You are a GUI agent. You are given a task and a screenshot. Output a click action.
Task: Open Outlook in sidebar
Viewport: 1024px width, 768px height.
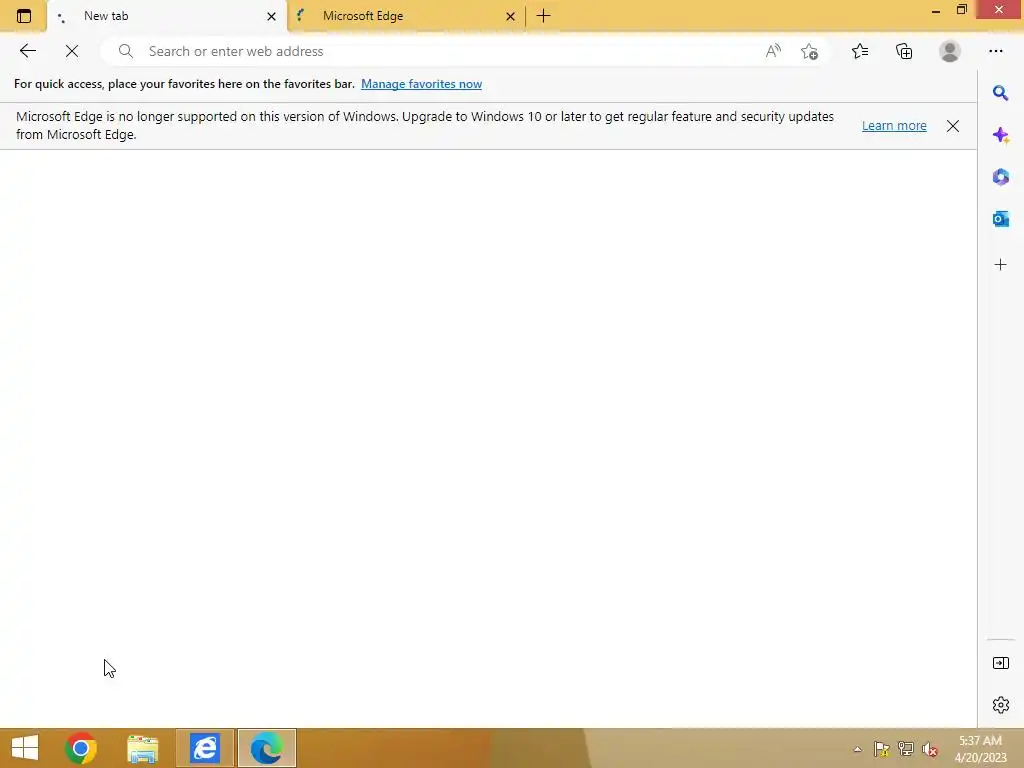[x=1000, y=219]
